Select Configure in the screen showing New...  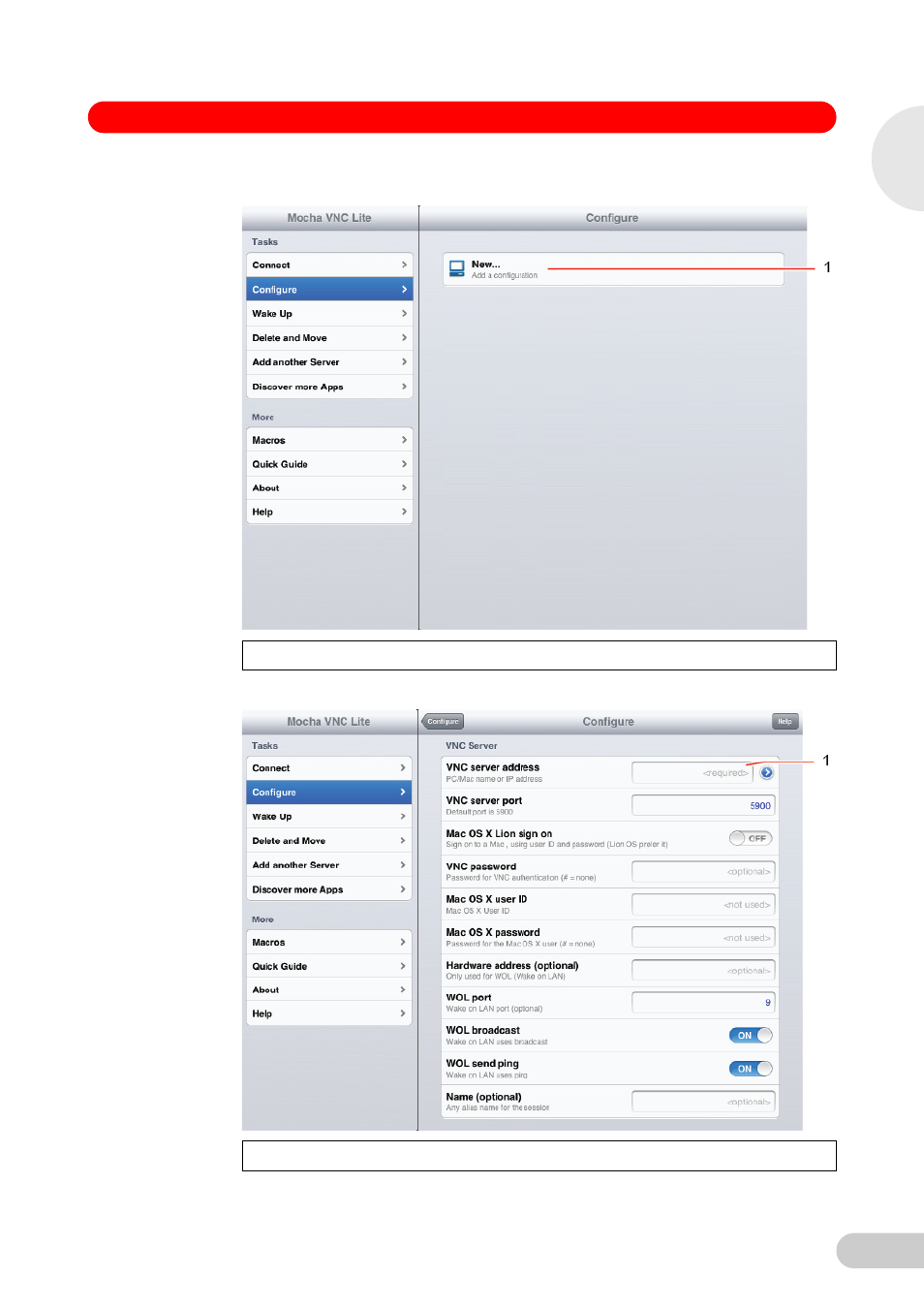coord(329,290)
